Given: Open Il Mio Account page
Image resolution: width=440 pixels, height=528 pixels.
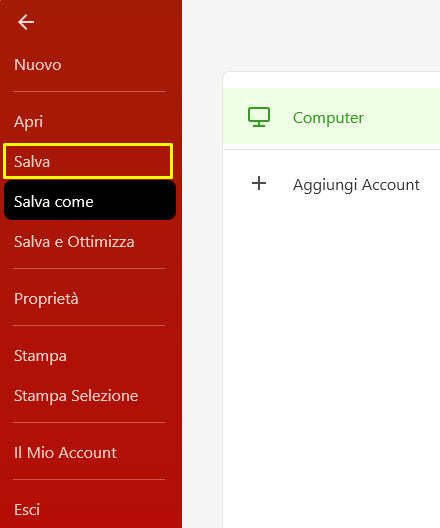Looking at the screenshot, I should click(65, 453).
